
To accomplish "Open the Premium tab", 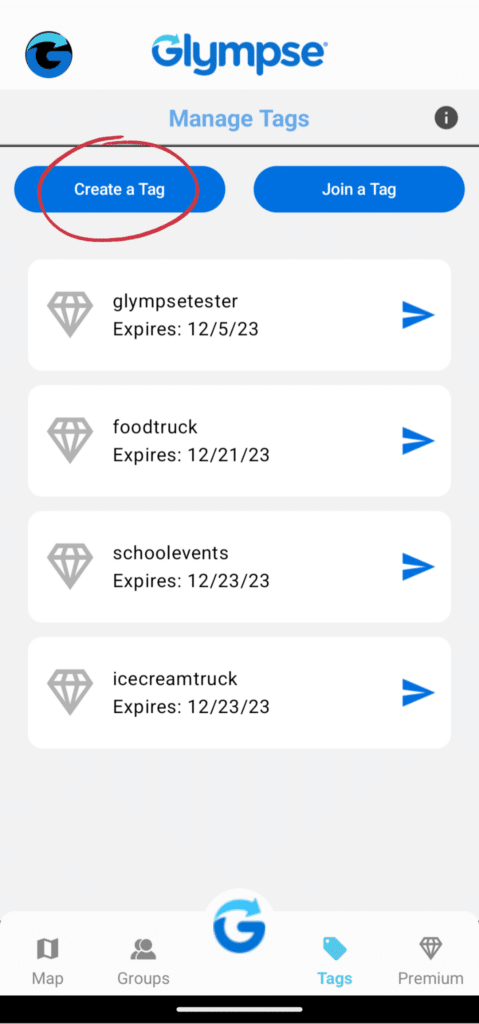I will (x=431, y=961).
